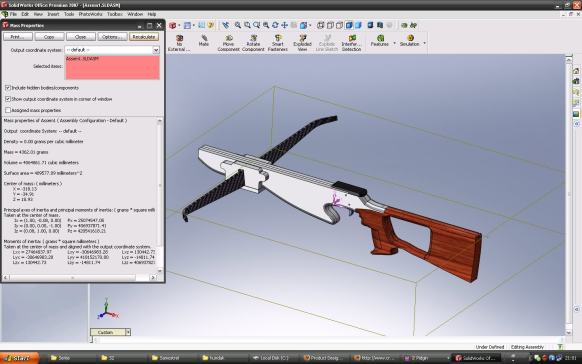Enable Assigned mass properties checkbox
The width and height of the screenshot is (582, 364).
click(8, 110)
